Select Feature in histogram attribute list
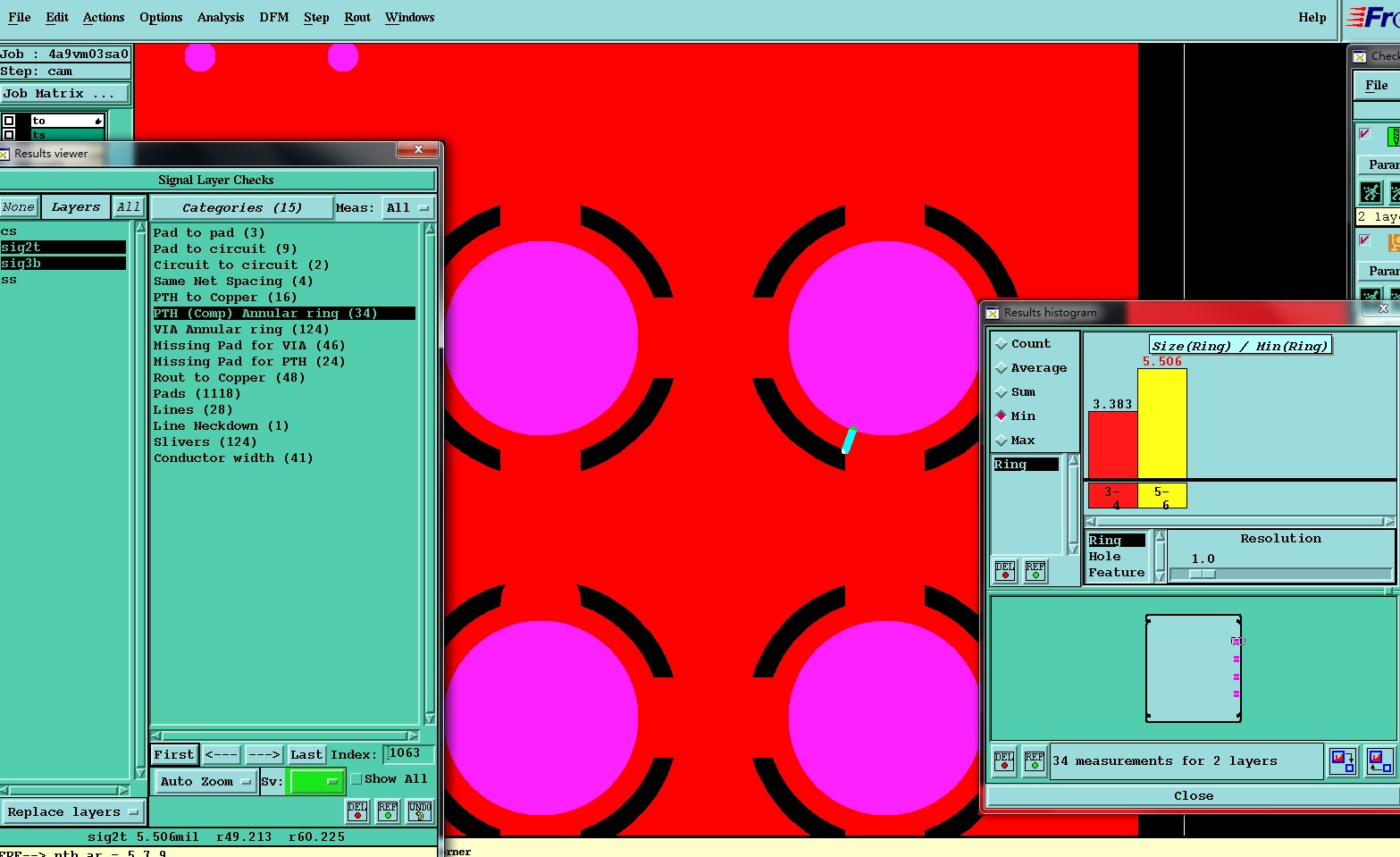 click(1117, 573)
